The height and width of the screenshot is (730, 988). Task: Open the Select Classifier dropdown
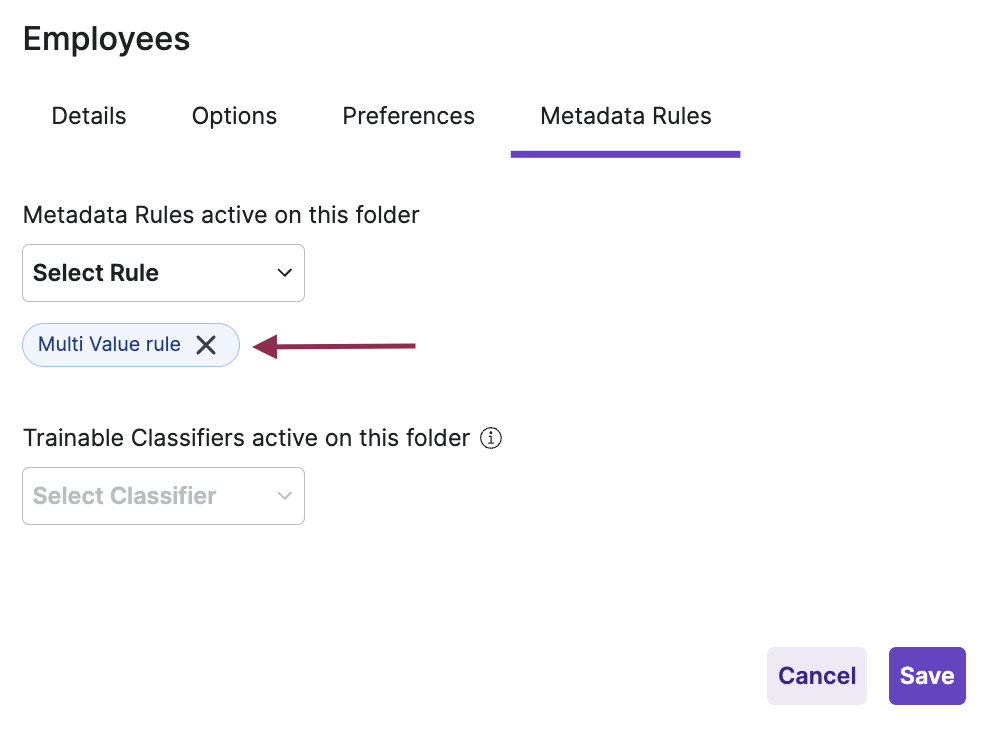(163, 496)
